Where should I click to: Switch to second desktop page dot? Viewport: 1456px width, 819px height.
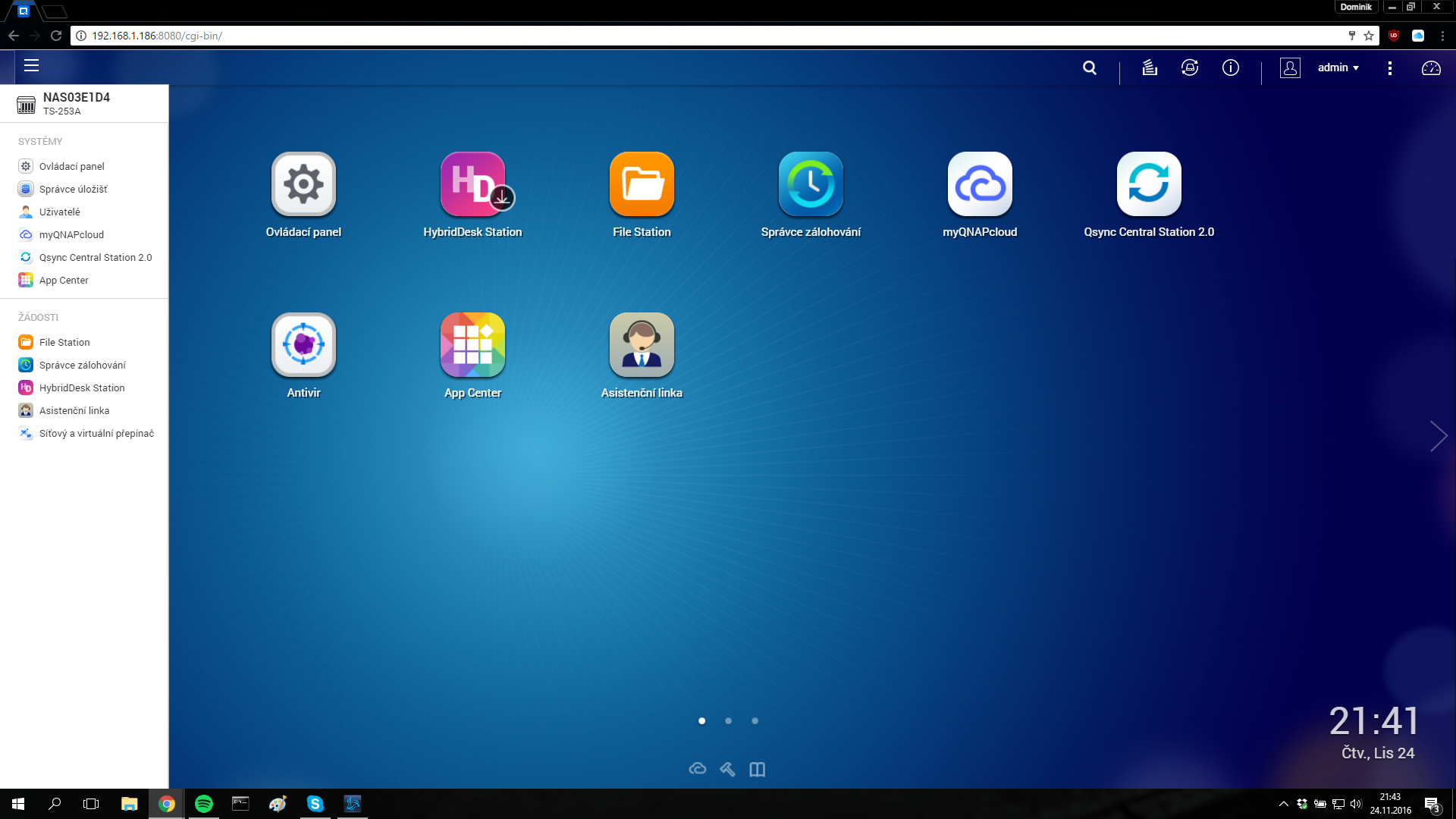click(x=728, y=721)
